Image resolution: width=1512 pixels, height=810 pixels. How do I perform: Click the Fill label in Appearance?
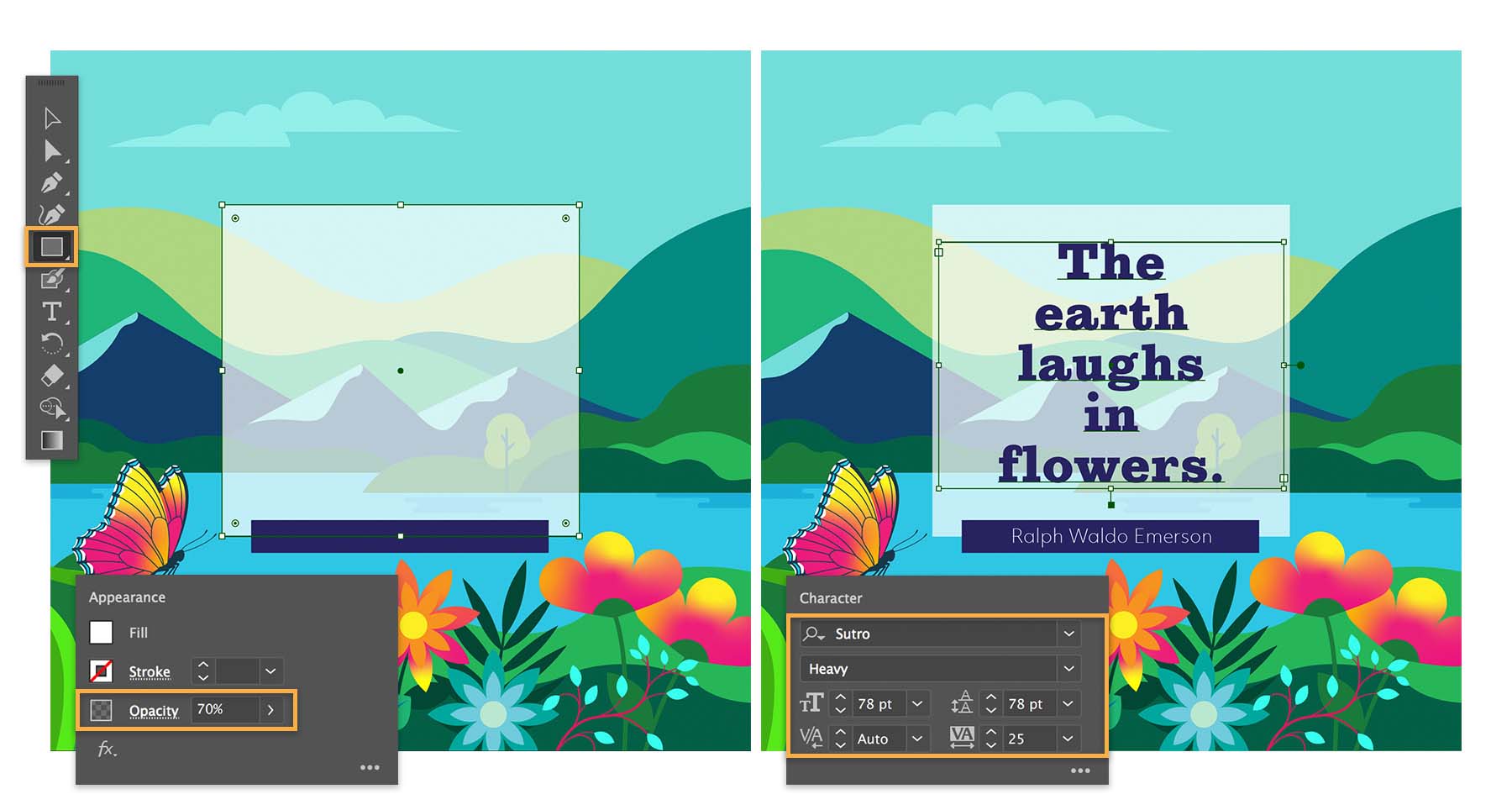click(139, 633)
